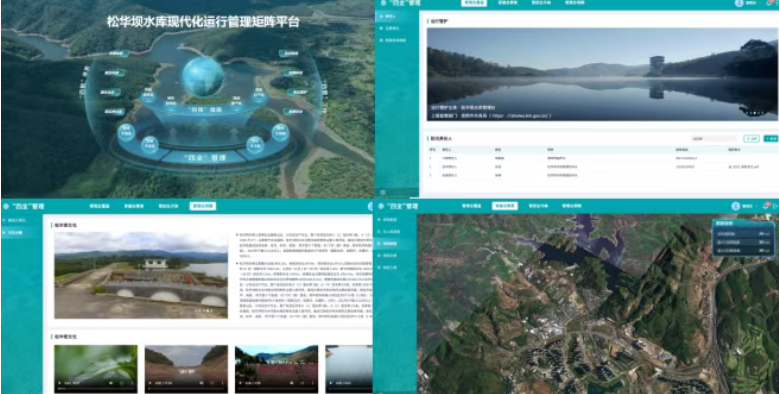The width and height of the screenshot is (779, 394).
Task: Switch to the fourth top tab in 运行管护 window
Action: (x=574, y=3)
